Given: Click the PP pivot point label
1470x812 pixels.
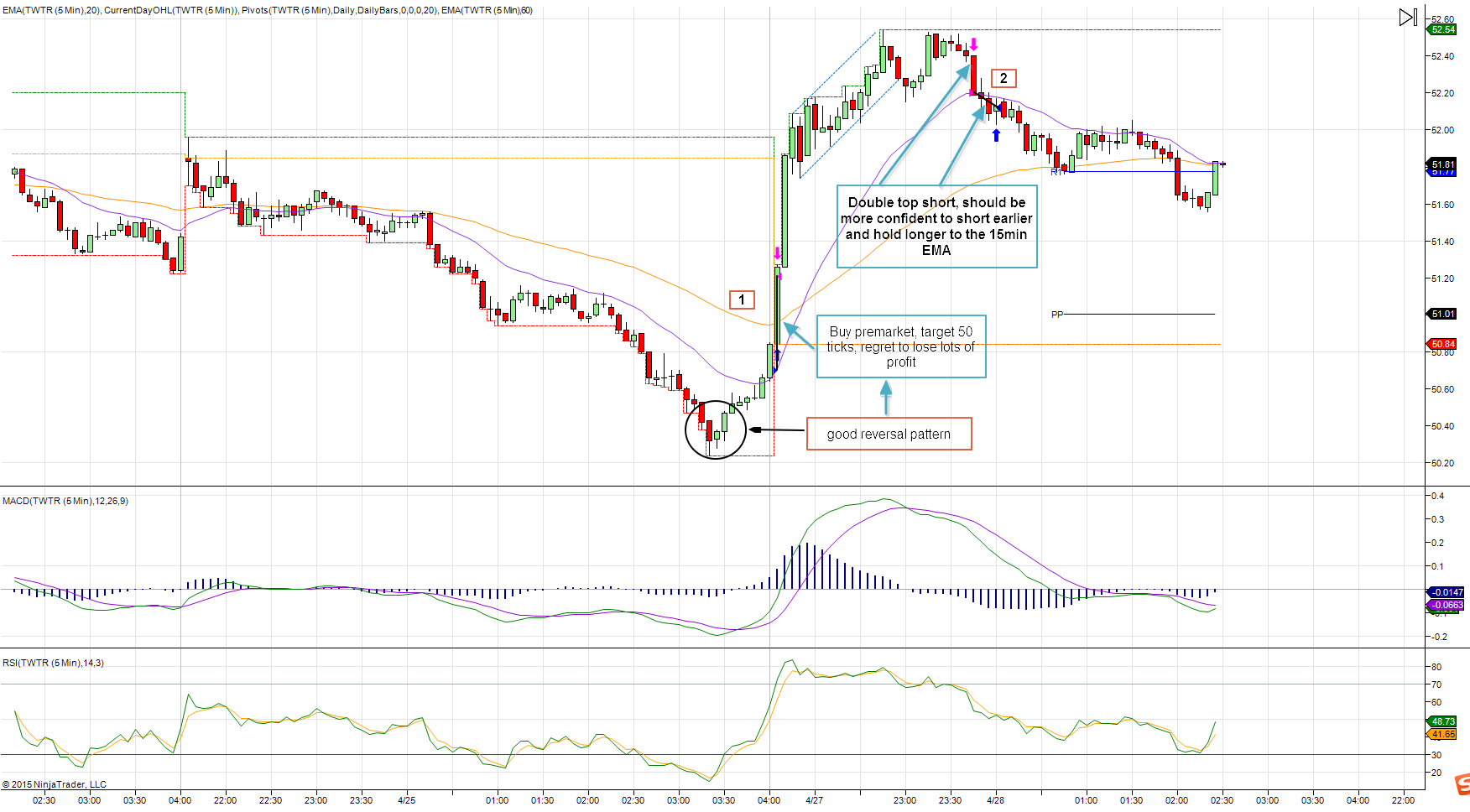Looking at the screenshot, I should pos(1057,315).
